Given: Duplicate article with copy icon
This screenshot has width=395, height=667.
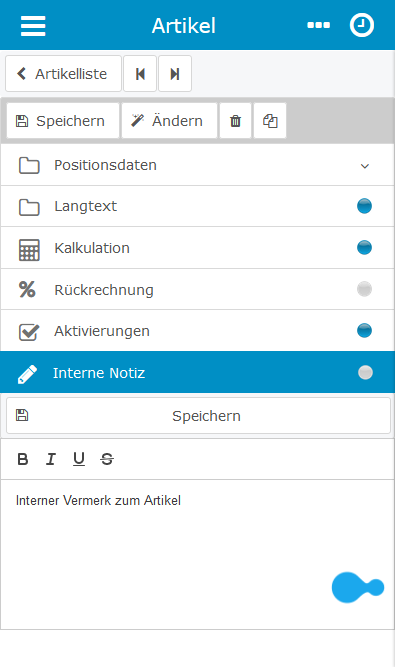Looking at the screenshot, I should coord(270,121).
